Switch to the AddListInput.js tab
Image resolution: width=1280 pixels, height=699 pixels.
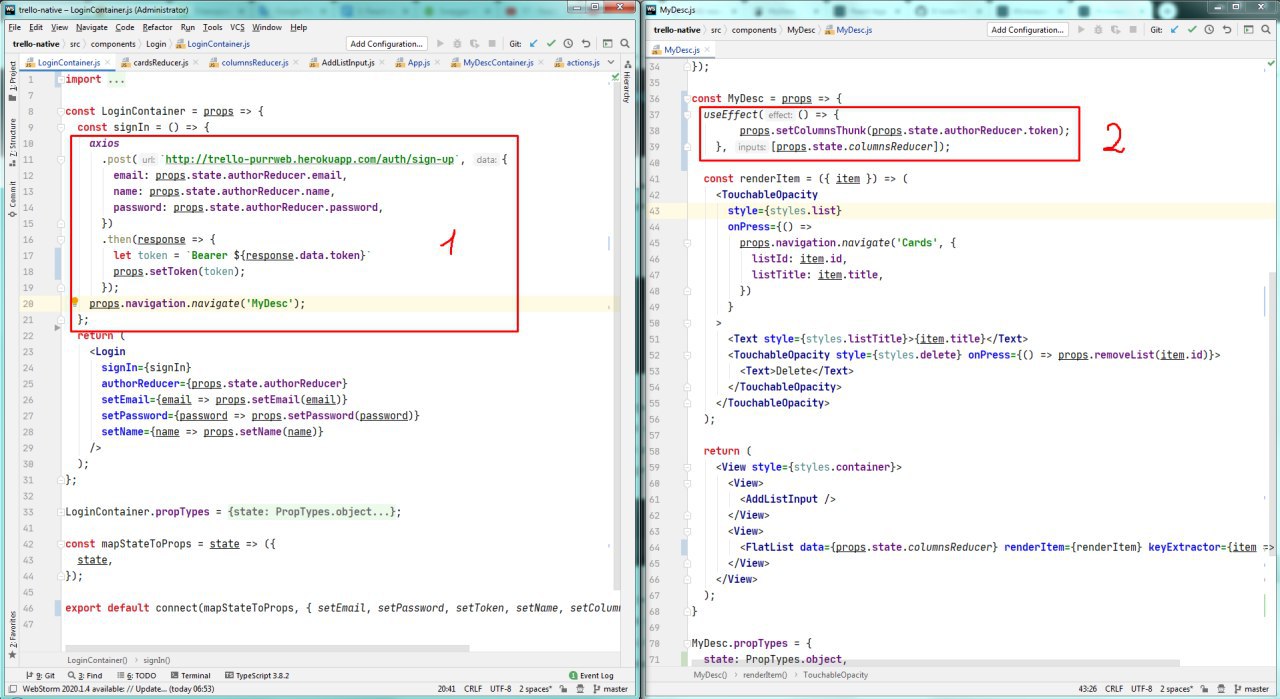coord(347,63)
